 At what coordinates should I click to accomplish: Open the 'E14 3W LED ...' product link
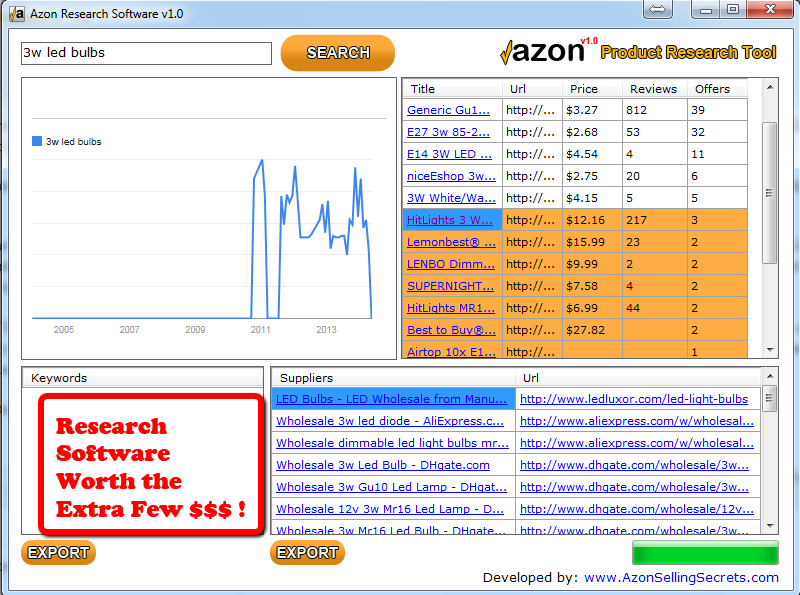[449, 154]
